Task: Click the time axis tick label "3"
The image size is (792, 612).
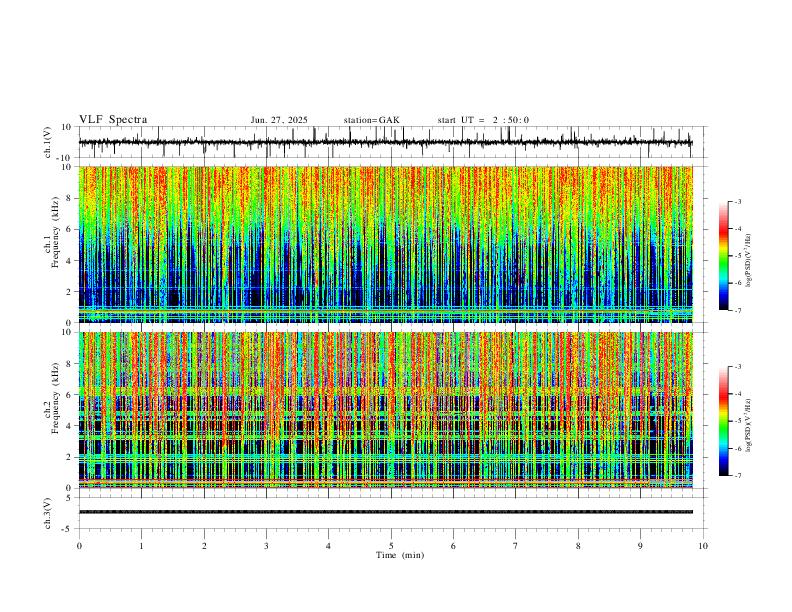Action: point(266,546)
